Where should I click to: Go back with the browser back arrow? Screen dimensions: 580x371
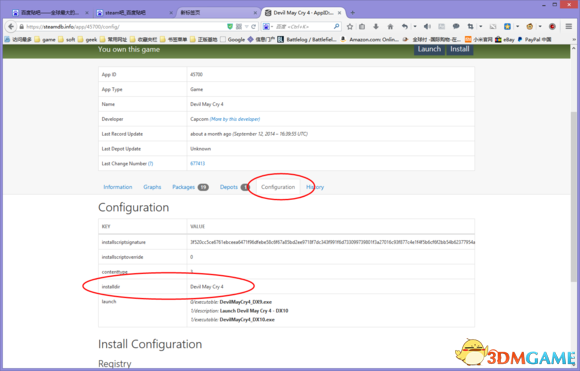(11, 27)
